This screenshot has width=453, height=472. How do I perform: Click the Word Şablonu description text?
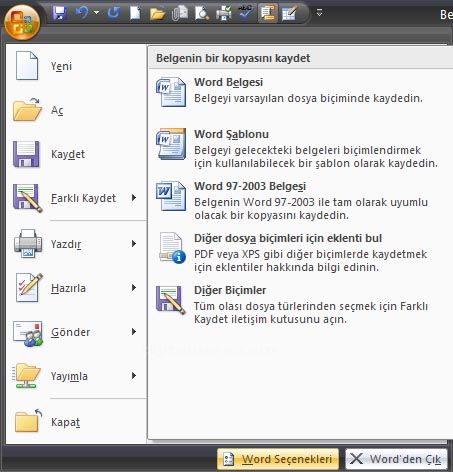tap(316, 157)
